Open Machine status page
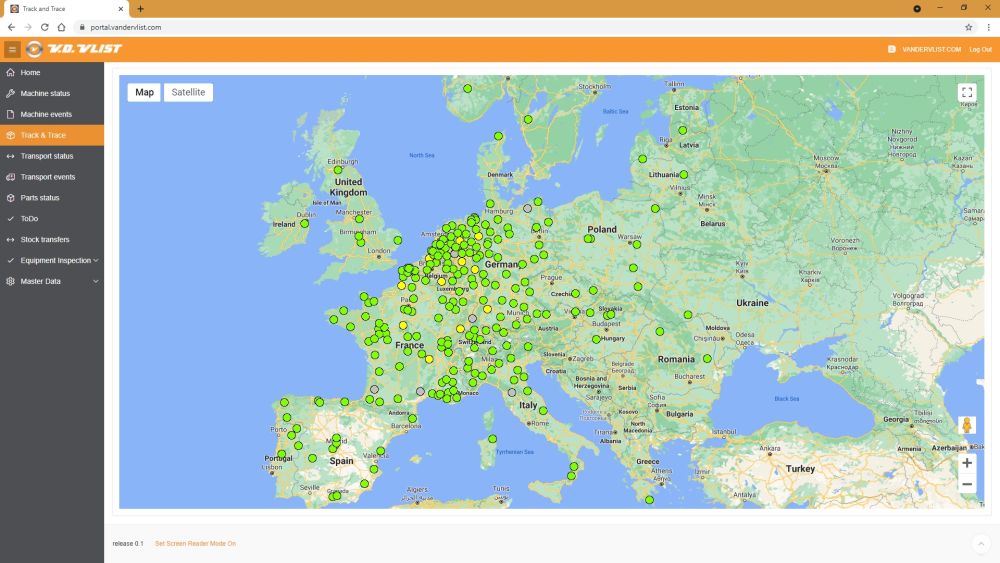The width and height of the screenshot is (1000, 563). [x=45, y=93]
